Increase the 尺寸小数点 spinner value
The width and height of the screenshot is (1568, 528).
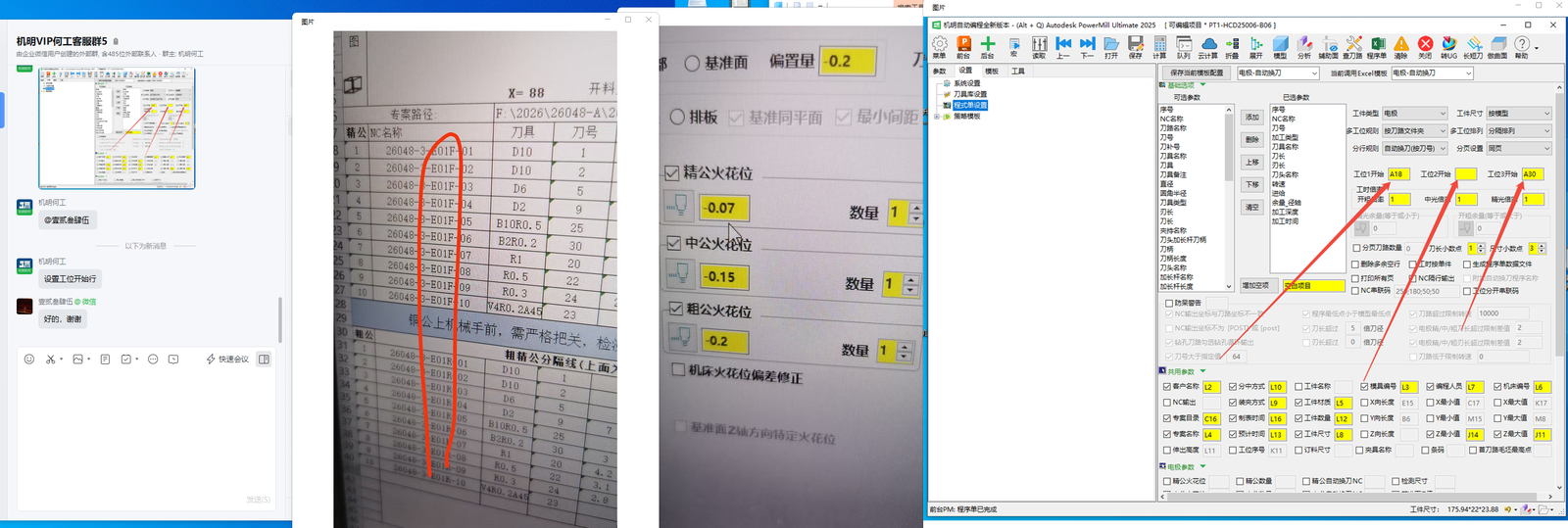point(1542,246)
